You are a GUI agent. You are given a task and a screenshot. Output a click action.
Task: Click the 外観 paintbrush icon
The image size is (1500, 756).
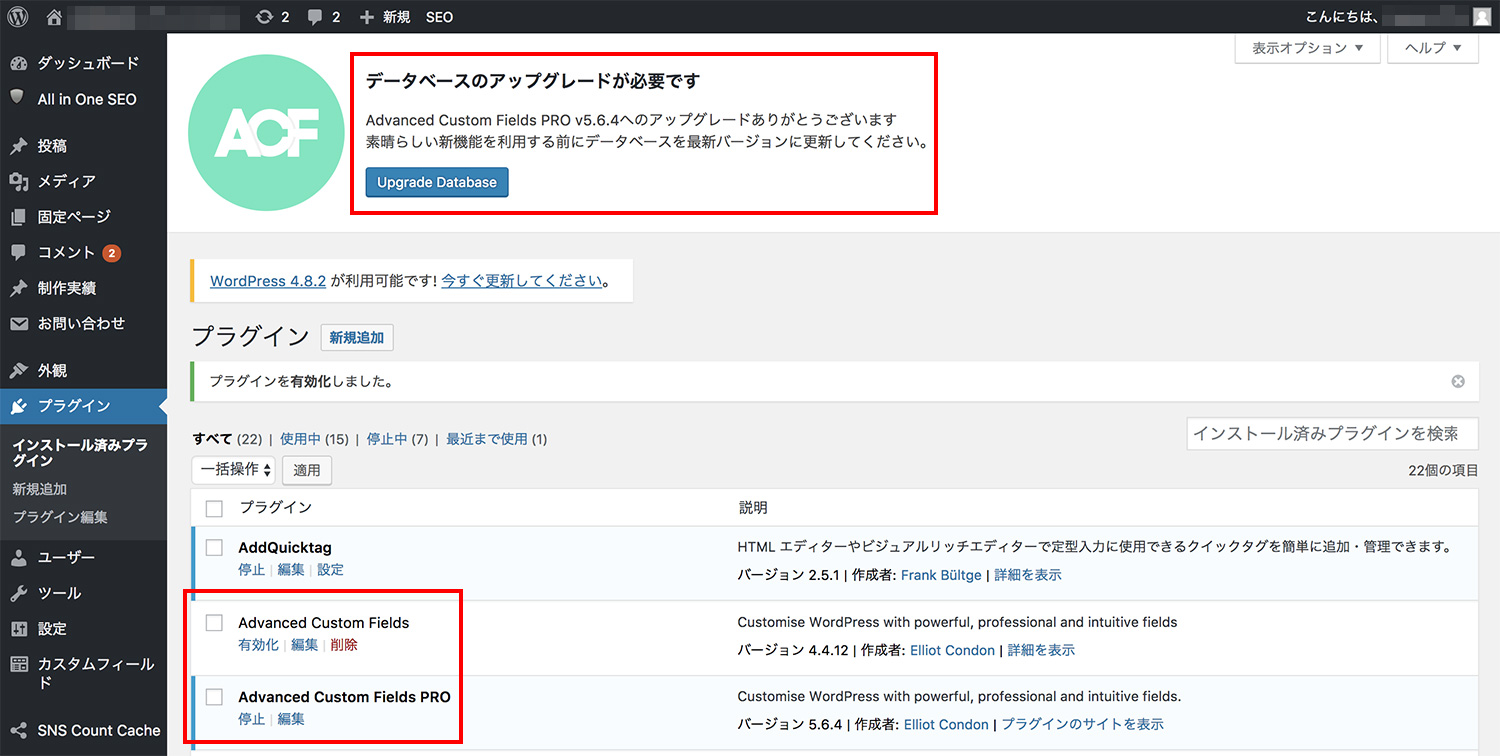(x=18, y=370)
